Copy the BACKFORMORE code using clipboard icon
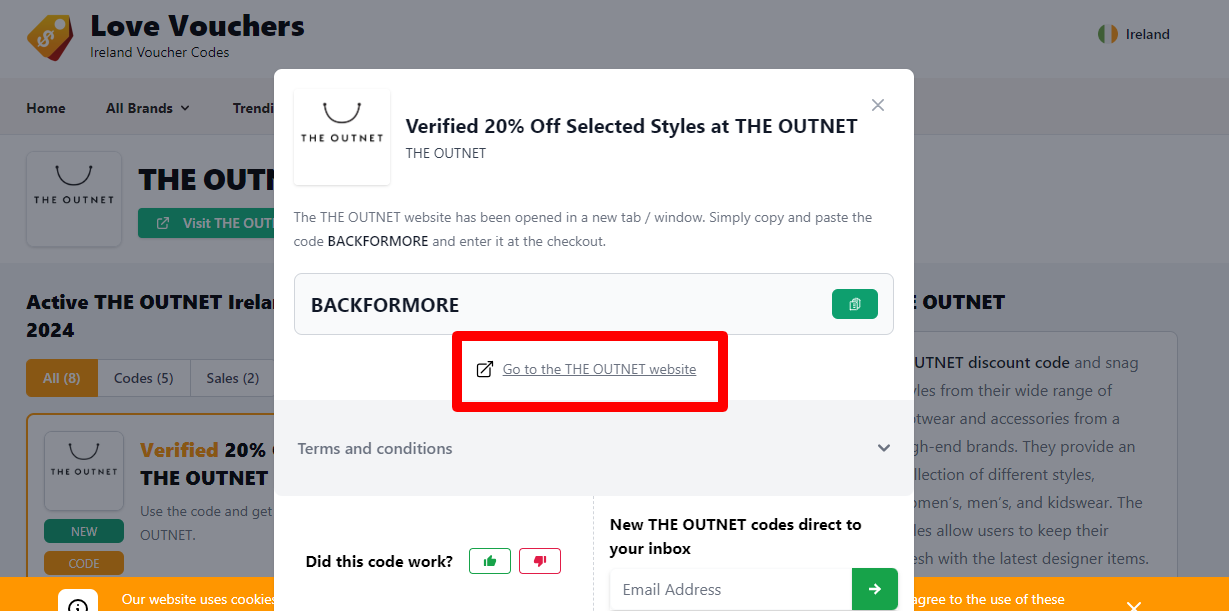1229x611 pixels. coord(854,303)
